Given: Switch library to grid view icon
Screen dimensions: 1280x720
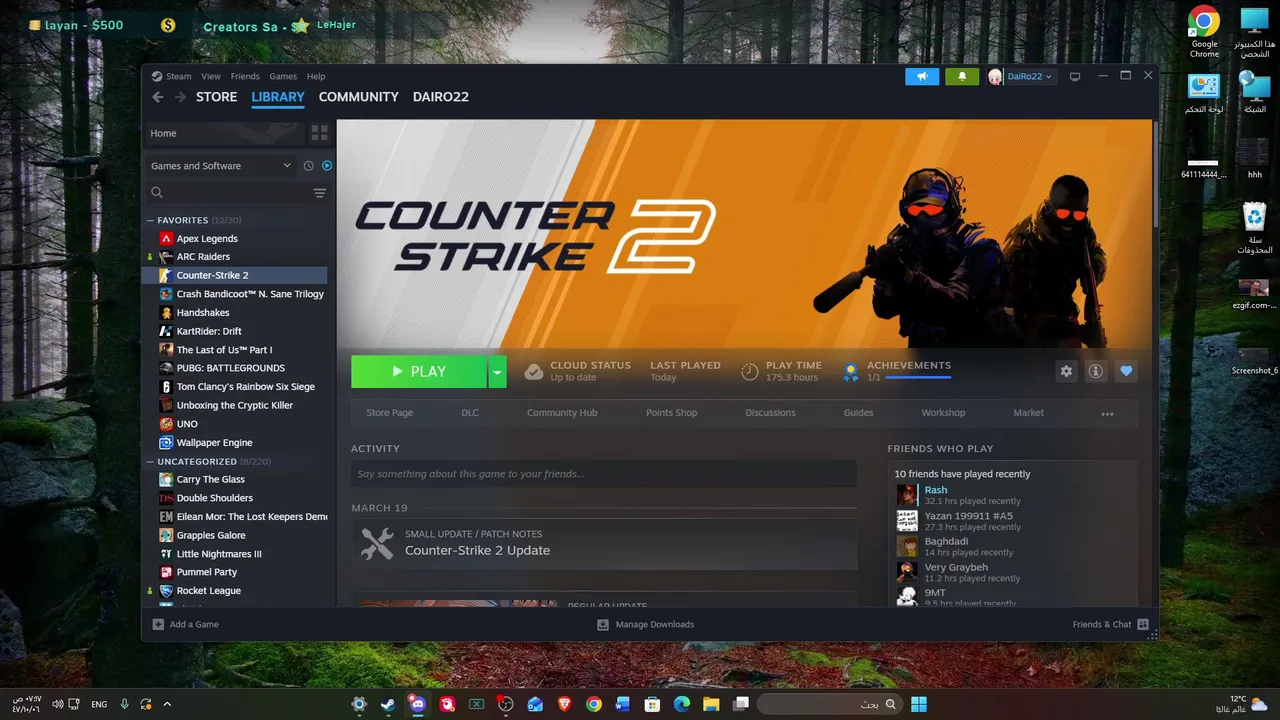Looking at the screenshot, I should (320, 133).
